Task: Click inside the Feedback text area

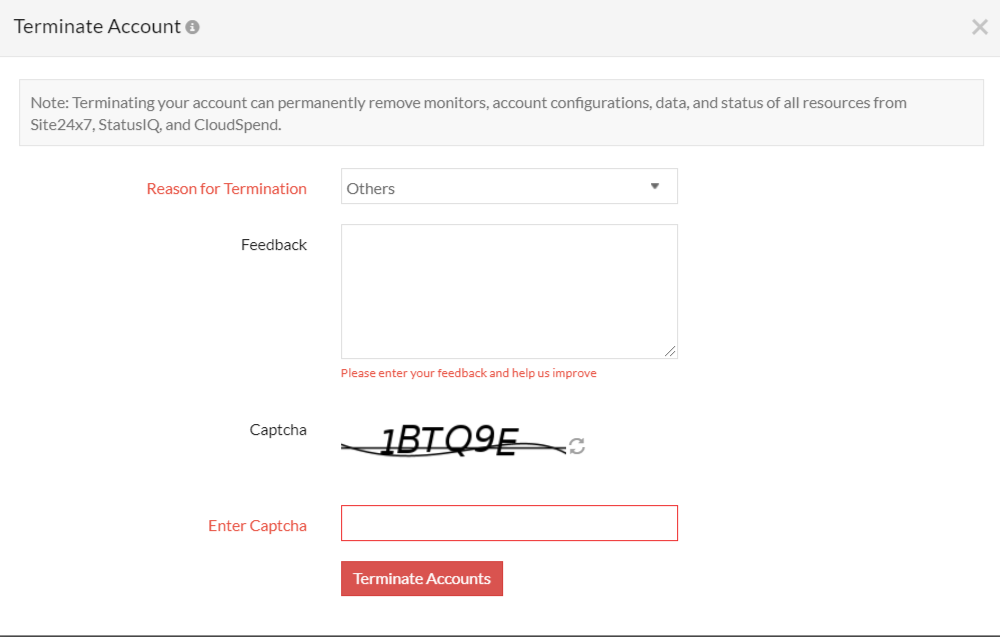Action: [508, 290]
